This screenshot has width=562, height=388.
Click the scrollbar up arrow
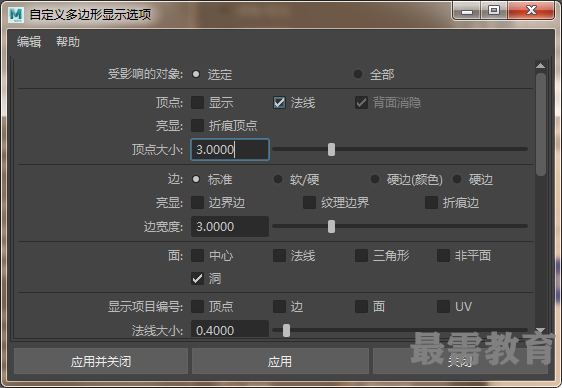(x=540, y=66)
